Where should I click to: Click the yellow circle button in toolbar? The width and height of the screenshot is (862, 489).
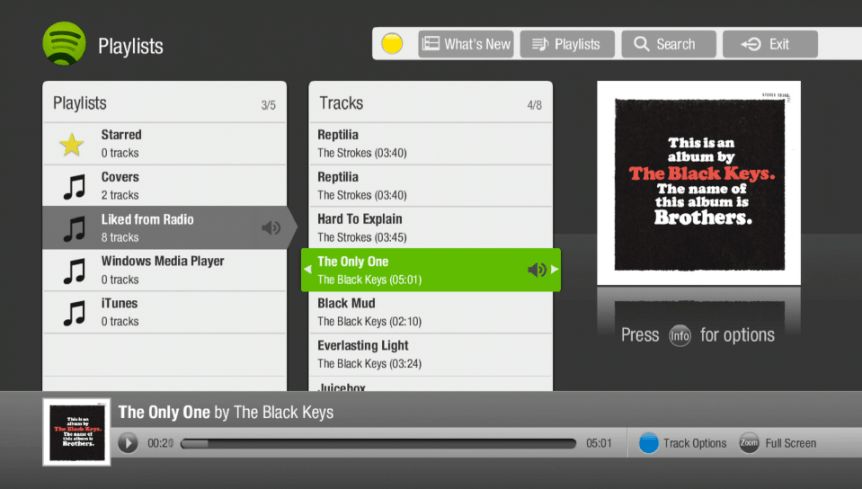(x=392, y=44)
